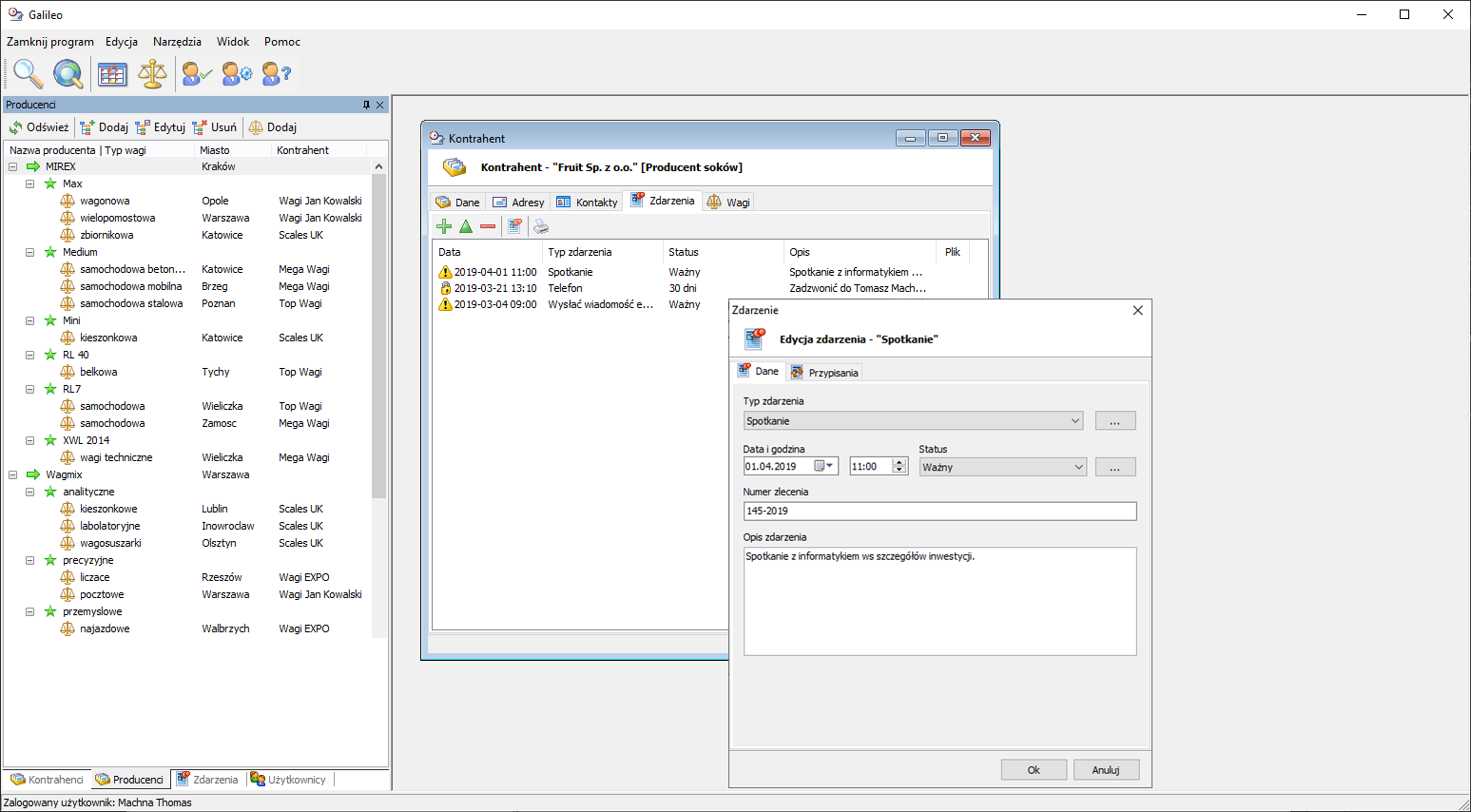Click the magnifying glass search icon
Screen dimensions: 1471x812
[27, 73]
